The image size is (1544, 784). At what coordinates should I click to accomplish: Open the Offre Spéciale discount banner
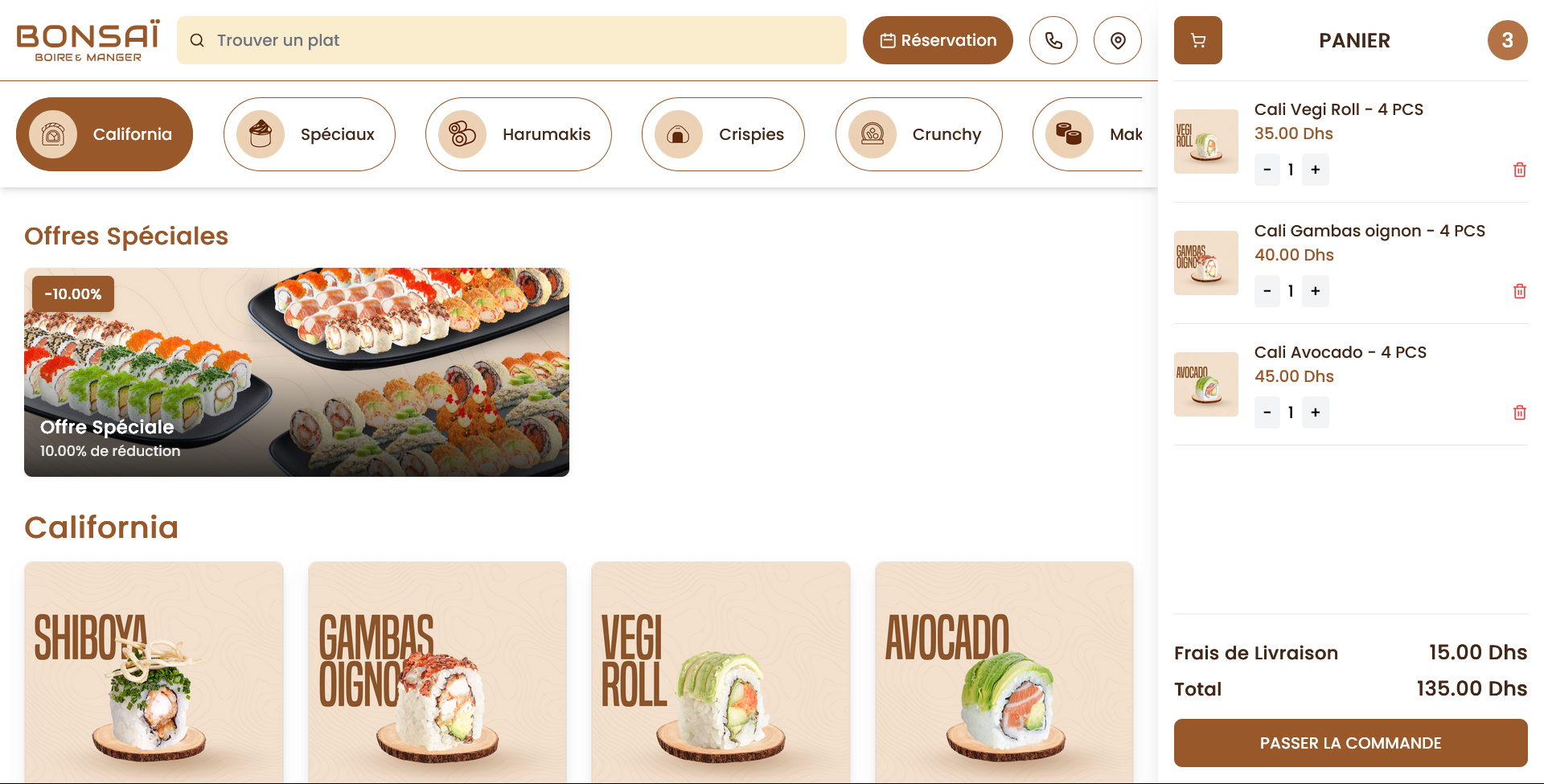[x=297, y=372]
